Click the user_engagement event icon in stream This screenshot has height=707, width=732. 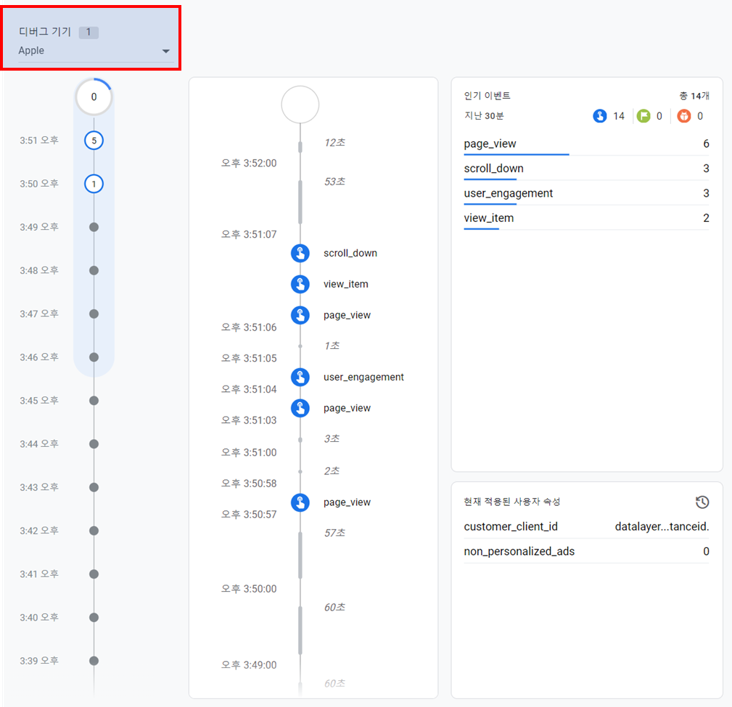pyautogui.click(x=300, y=377)
